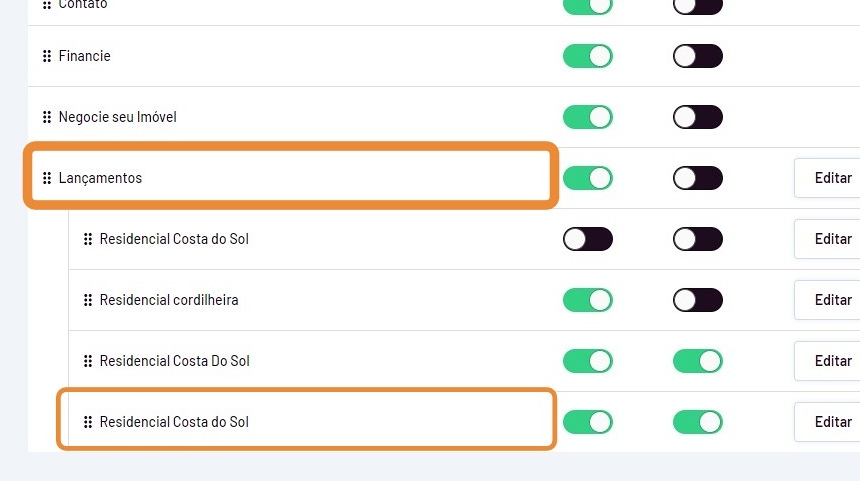Select the Negocie seu Imóvel label
This screenshot has height=481, width=860.
(x=117, y=117)
